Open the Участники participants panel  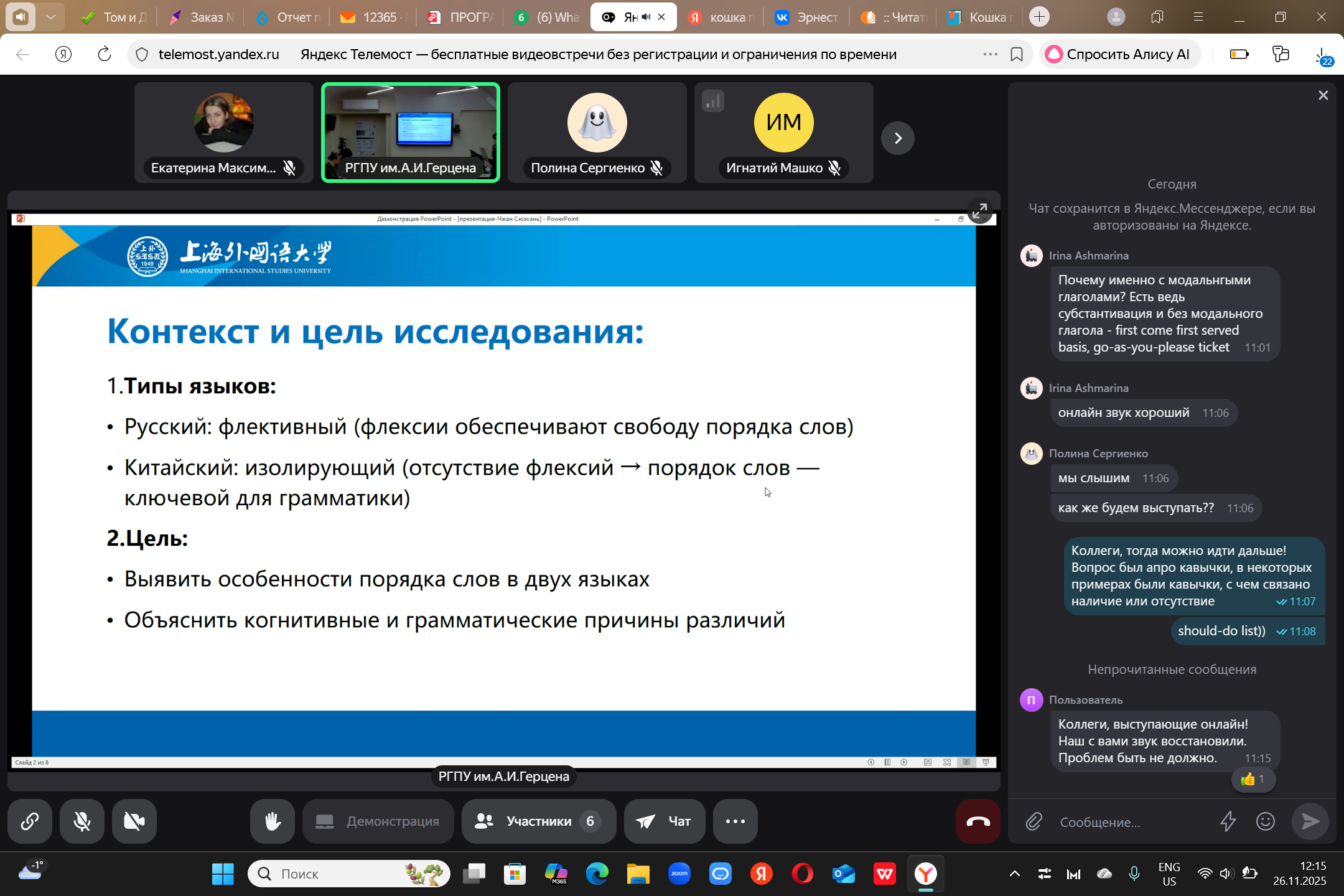538,821
